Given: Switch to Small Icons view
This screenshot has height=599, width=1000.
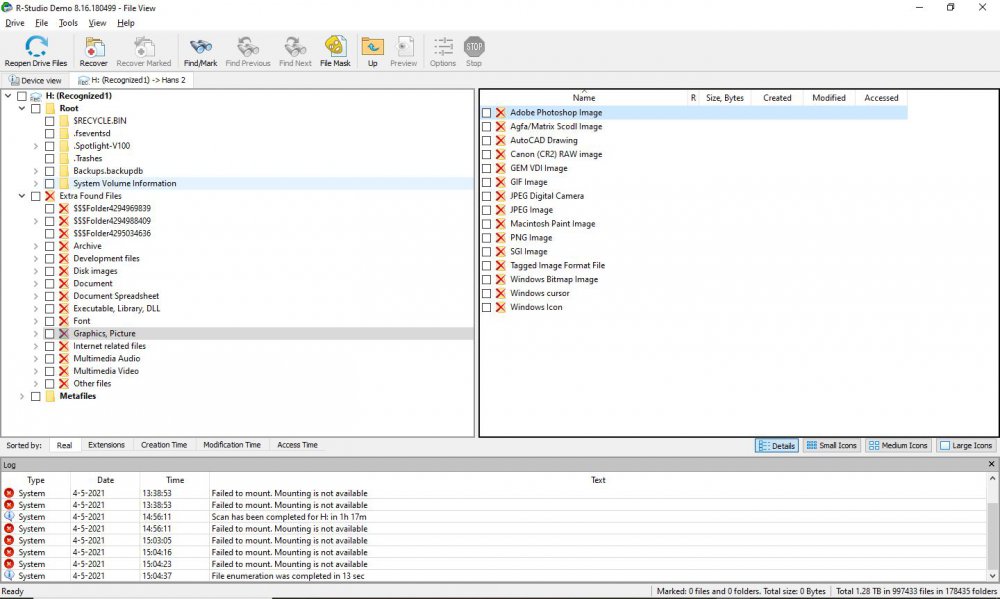Looking at the screenshot, I should 831,445.
